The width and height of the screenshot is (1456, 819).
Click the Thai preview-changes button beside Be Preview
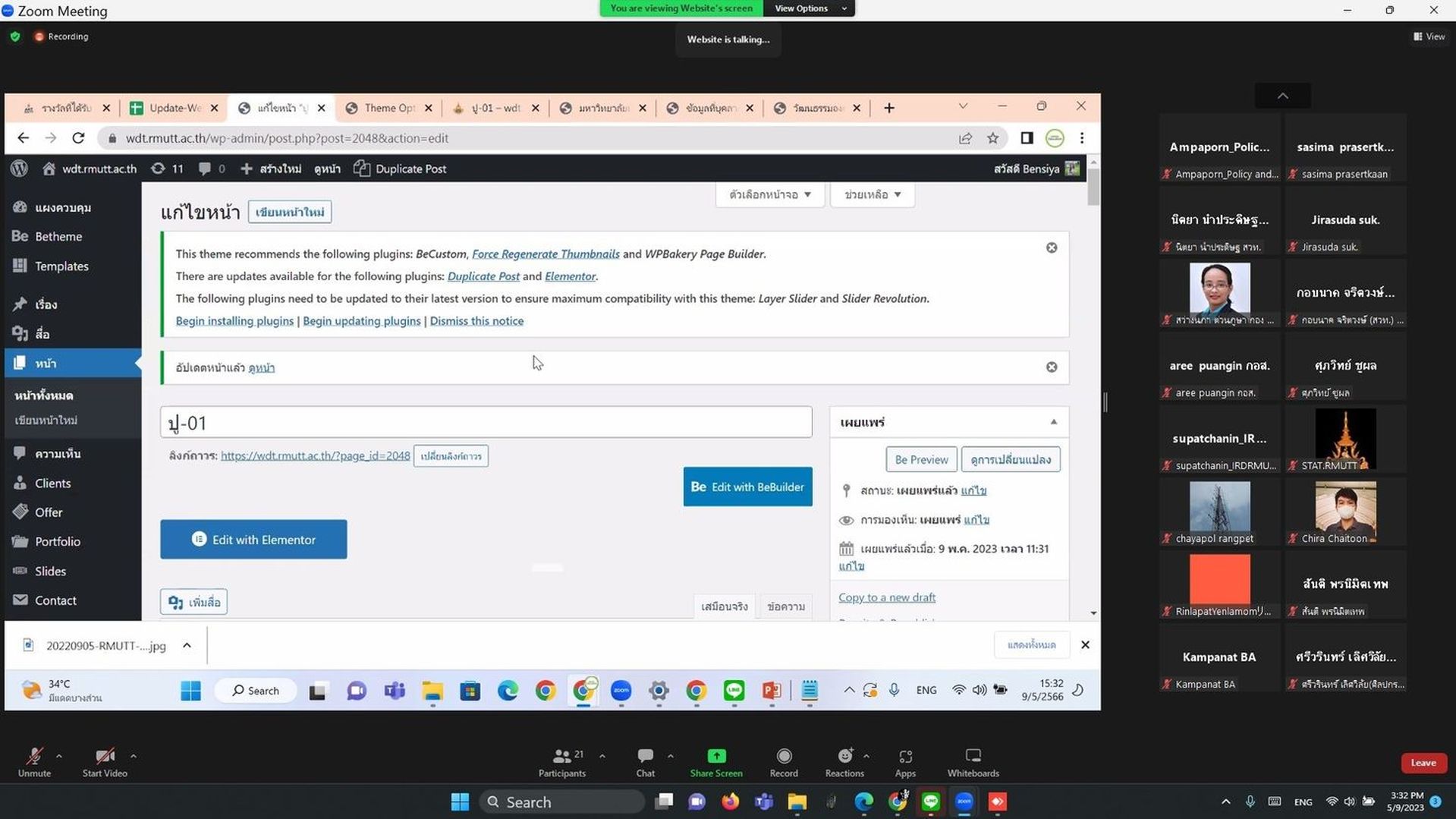(1011, 459)
